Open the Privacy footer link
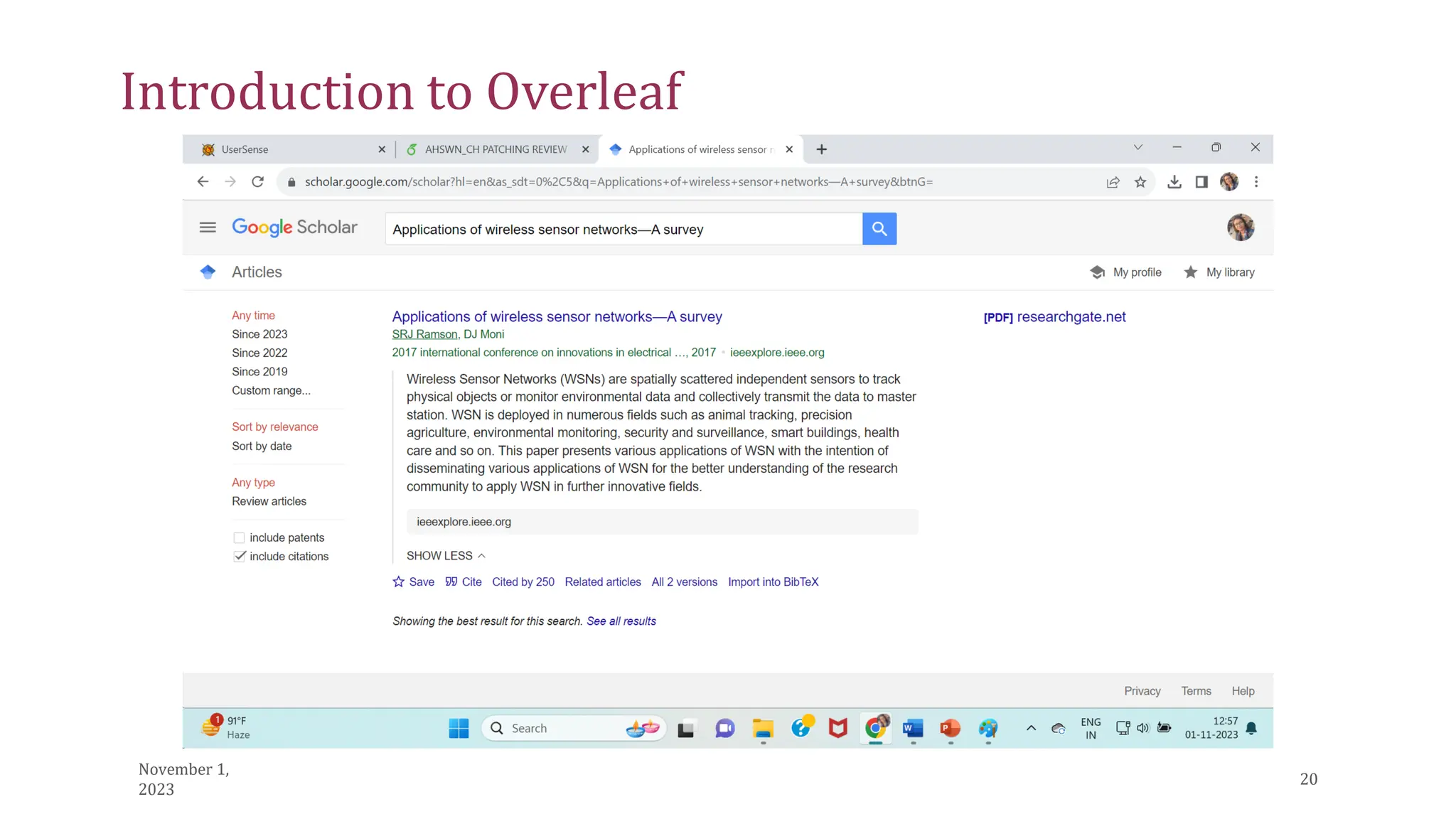The image size is (1456, 819). click(x=1142, y=691)
